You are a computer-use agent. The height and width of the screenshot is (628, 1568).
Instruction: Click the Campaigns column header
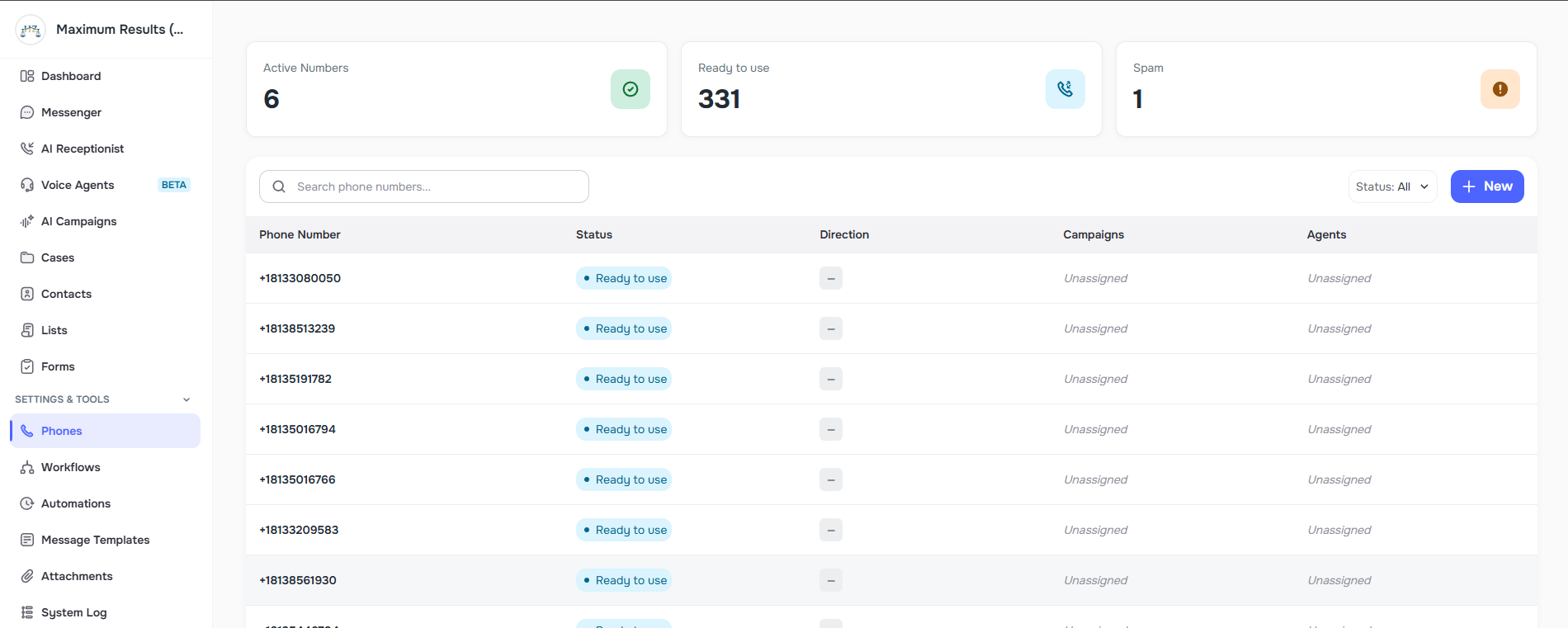click(1093, 234)
